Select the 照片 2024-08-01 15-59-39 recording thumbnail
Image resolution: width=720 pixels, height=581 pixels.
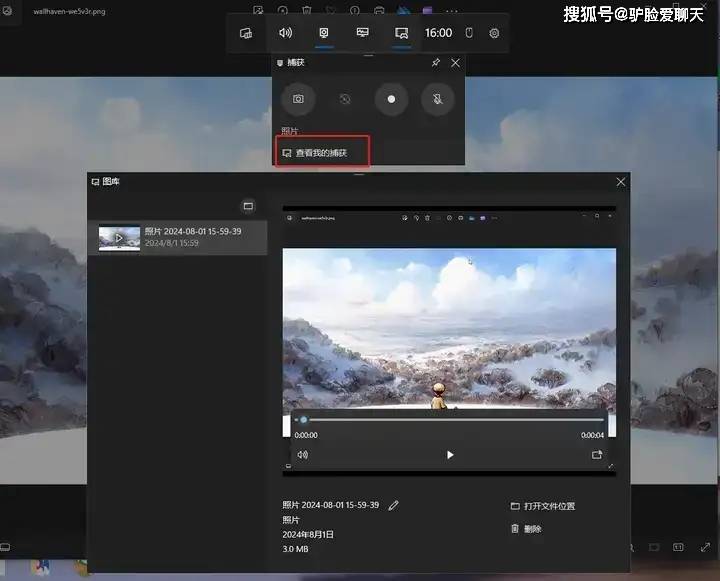177,237
